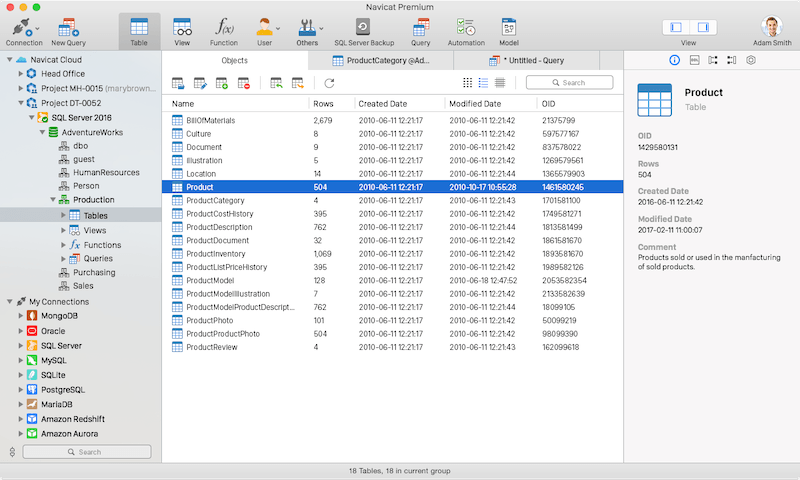Open the Model tool
Screen dimensions: 800x480
pyautogui.click(x=509, y=32)
